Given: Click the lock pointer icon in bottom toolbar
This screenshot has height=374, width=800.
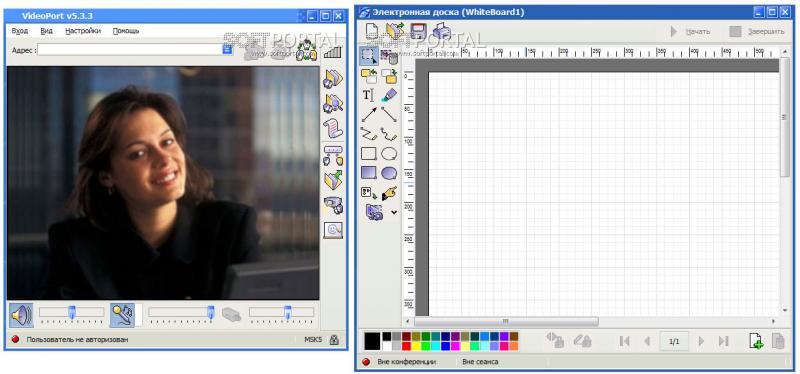Looking at the screenshot, I should coord(556,340).
